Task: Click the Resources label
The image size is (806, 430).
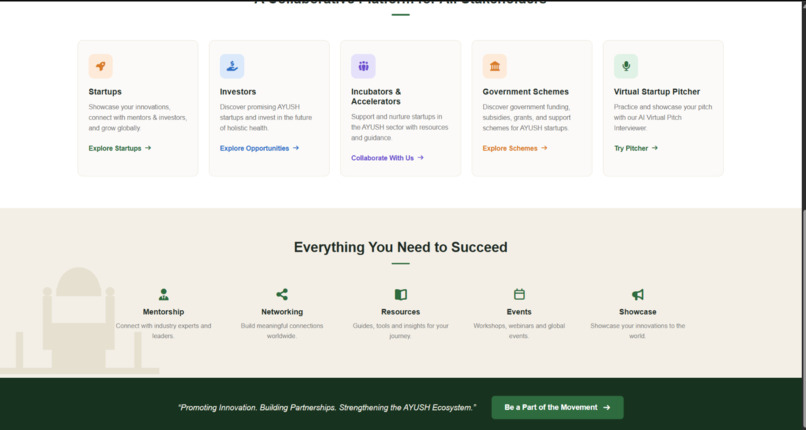Action: [x=400, y=312]
